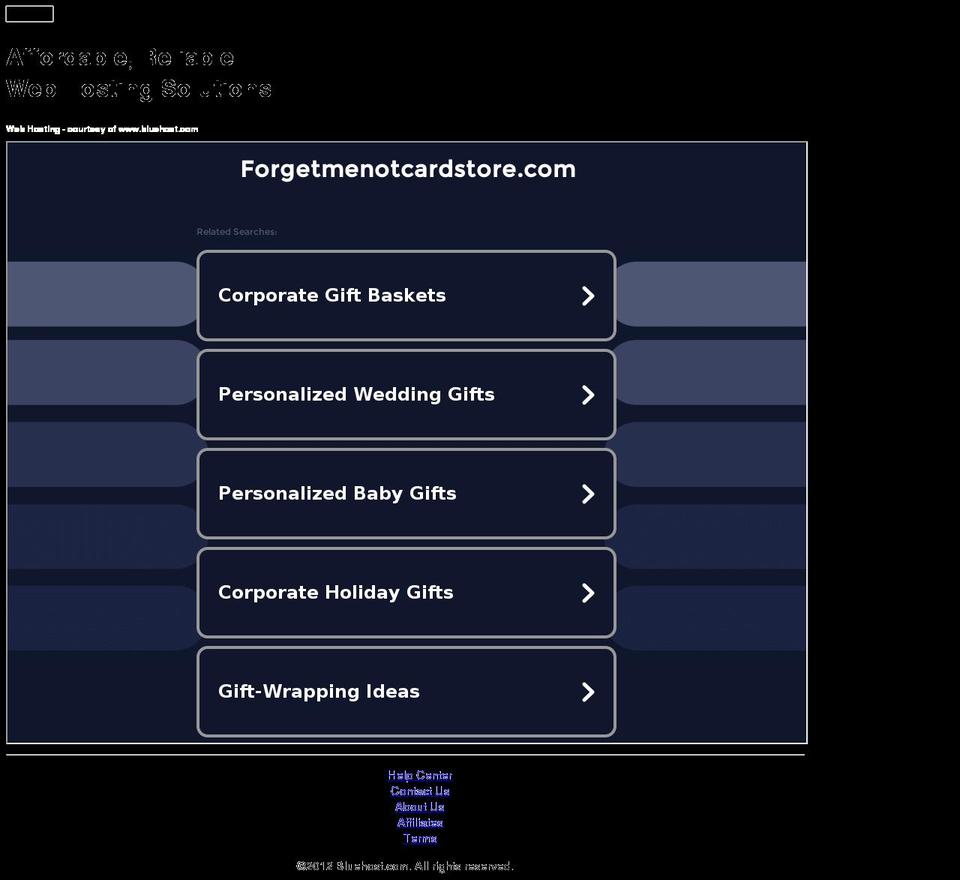Click the Forgetmenotcardstore.com heading
Screen dimensions: 960x880
[408, 169]
